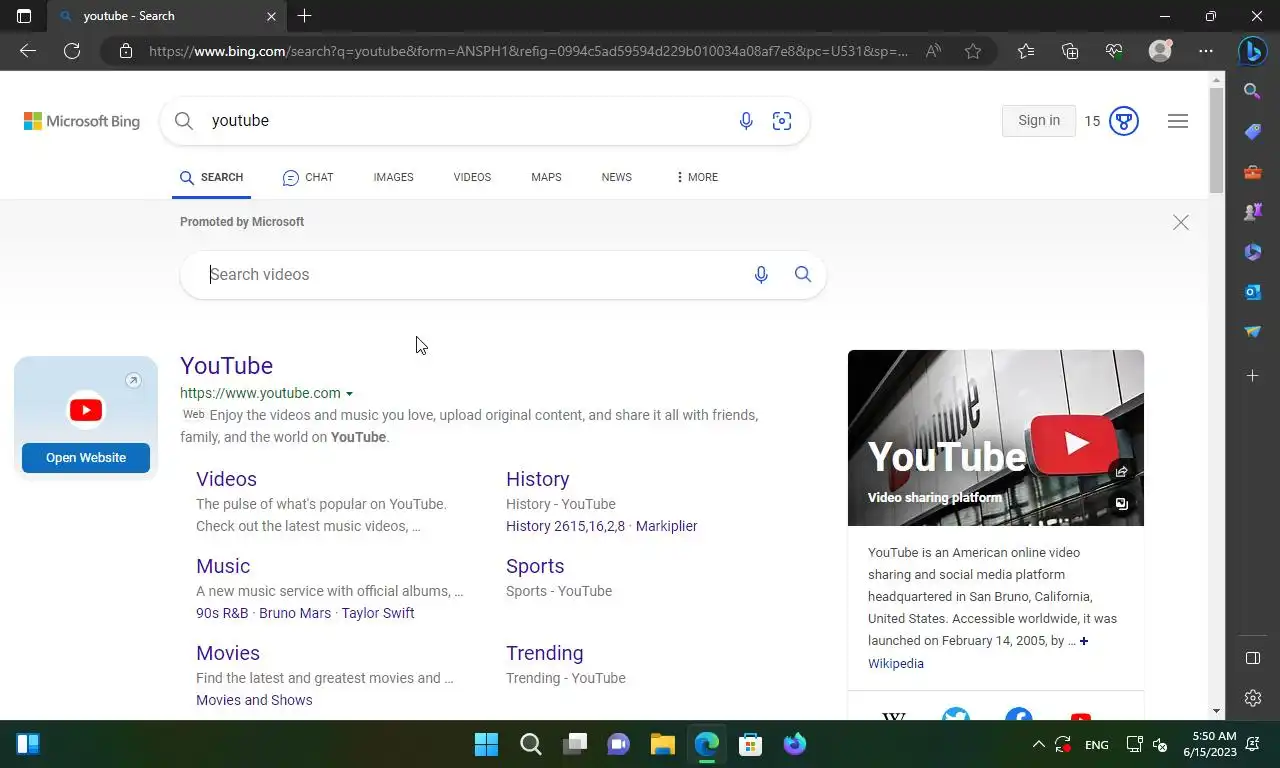The height and width of the screenshot is (768, 1280).
Task: Open sidebar Outlook icon
Action: click(1252, 292)
